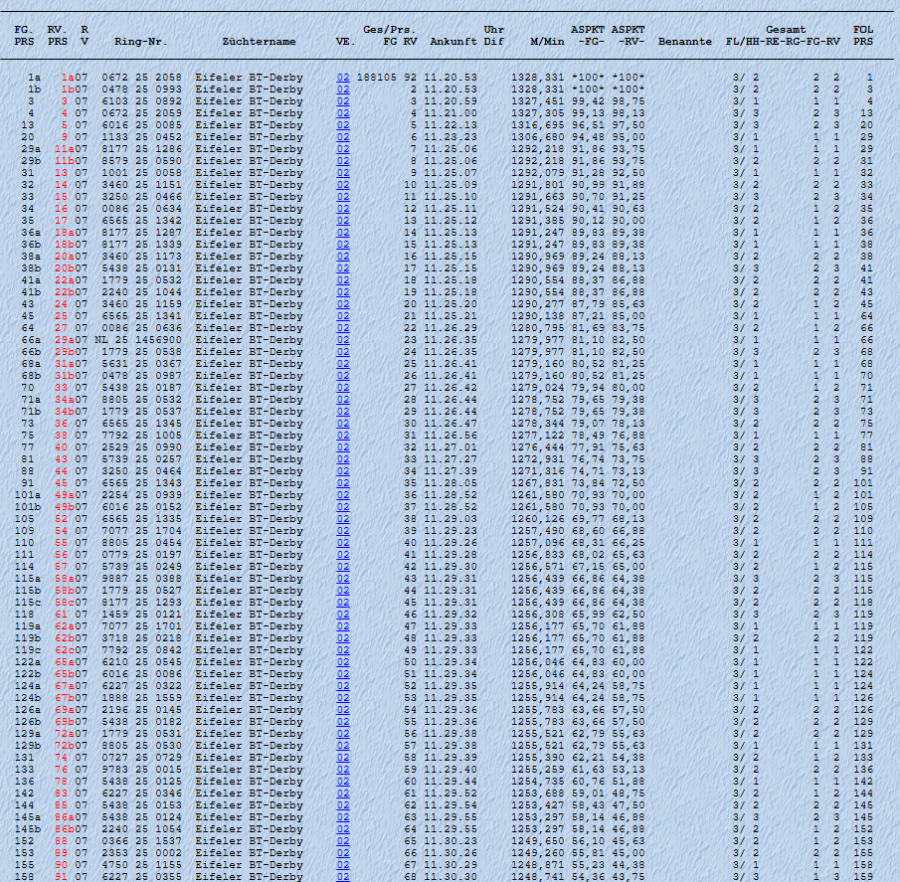Open 02 link beside ring 7077 25 1704
Viewport: 900px width, 882px height.
(343, 531)
